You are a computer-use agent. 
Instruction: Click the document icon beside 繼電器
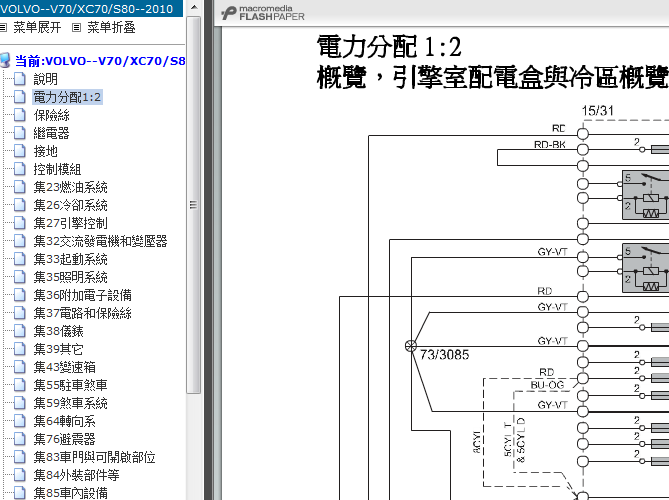click(x=20, y=133)
